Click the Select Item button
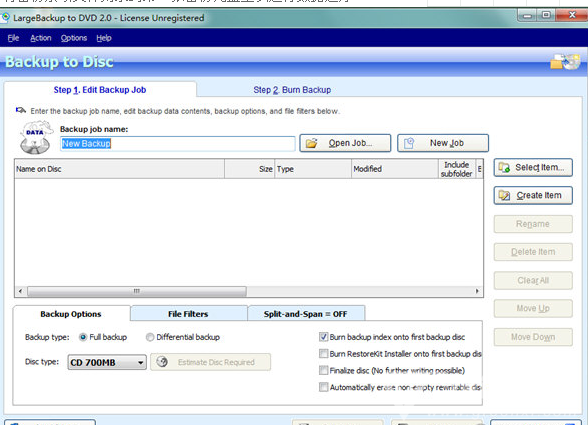588x425 pixels. (533, 167)
